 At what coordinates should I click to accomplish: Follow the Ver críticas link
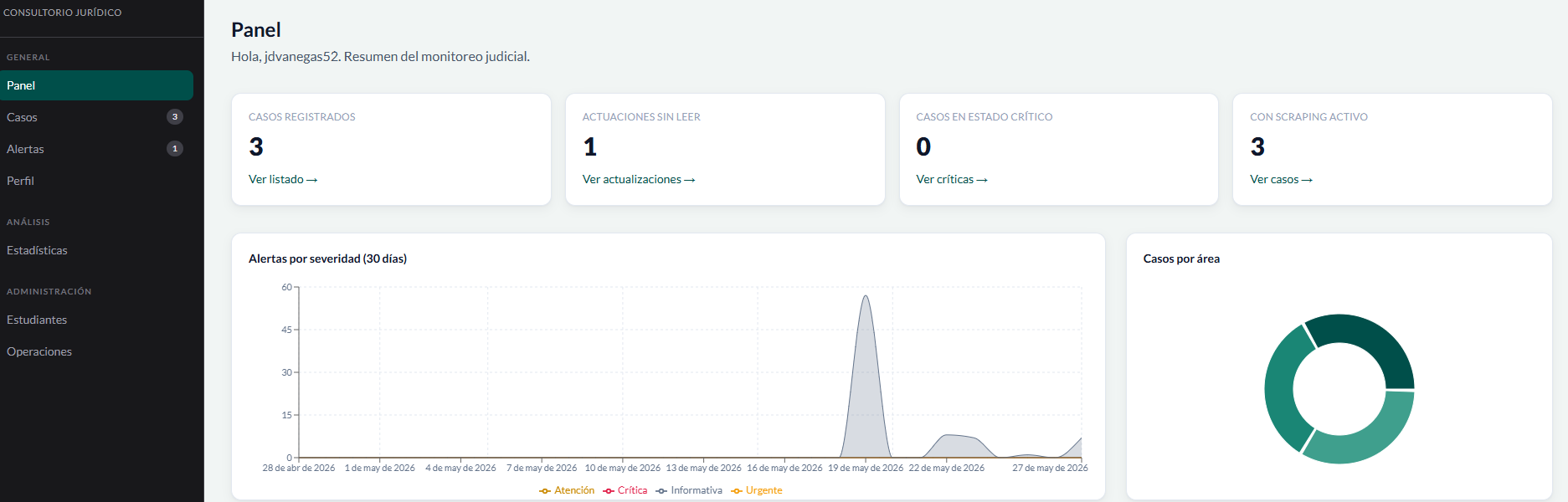coord(952,180)
